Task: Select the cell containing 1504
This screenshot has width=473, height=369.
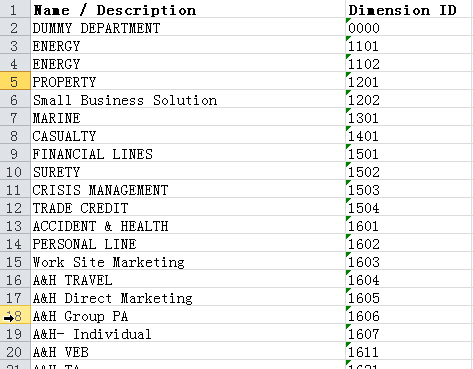Action: (x=408, y=208)
